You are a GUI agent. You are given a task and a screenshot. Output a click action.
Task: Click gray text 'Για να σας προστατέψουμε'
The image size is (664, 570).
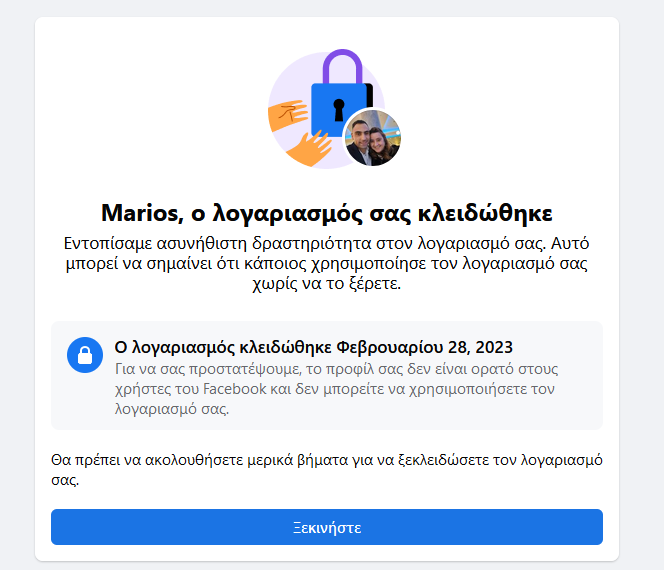coord(208,369)
